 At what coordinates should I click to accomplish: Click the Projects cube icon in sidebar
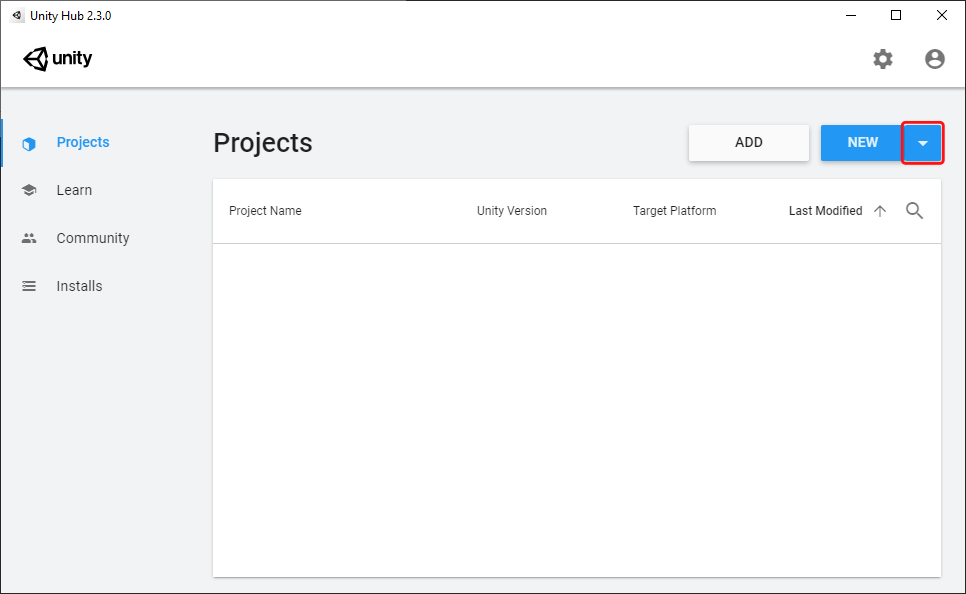29,143
